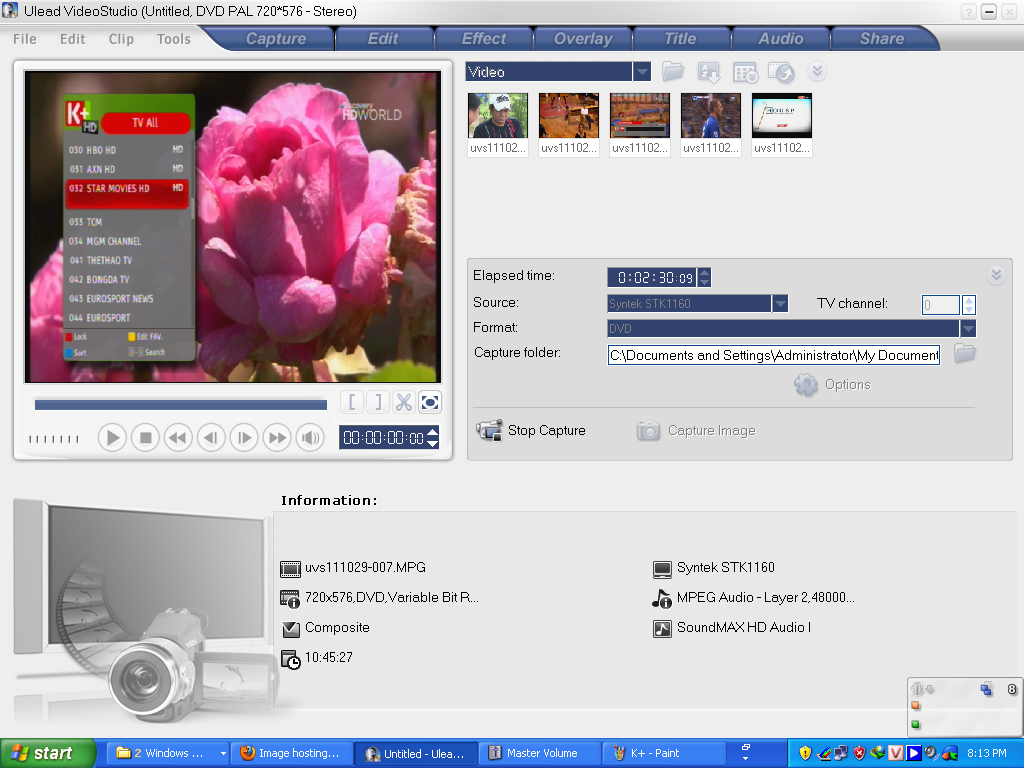Open the Edit menu in menu bar
Image resolution: width=1024 pixels, height=768 pixels.
(x=72, y=39)
